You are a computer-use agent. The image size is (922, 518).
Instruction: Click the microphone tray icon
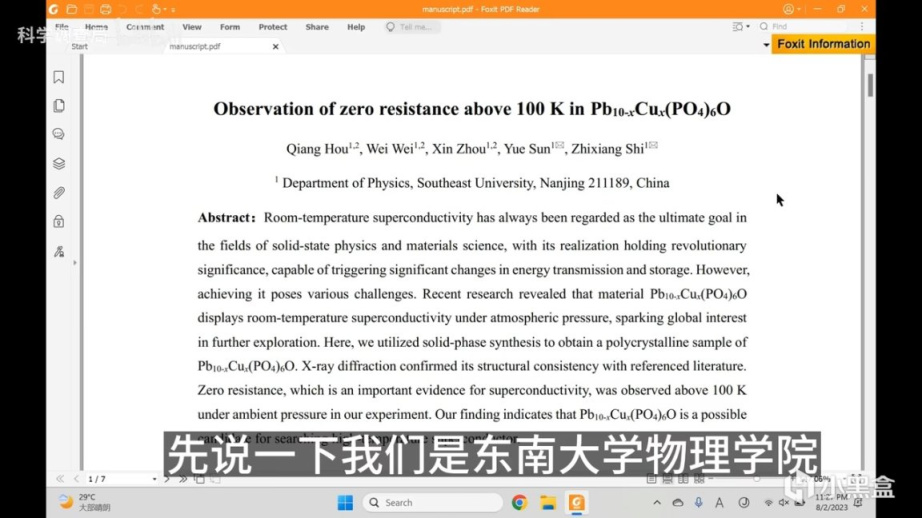(699, 502)
